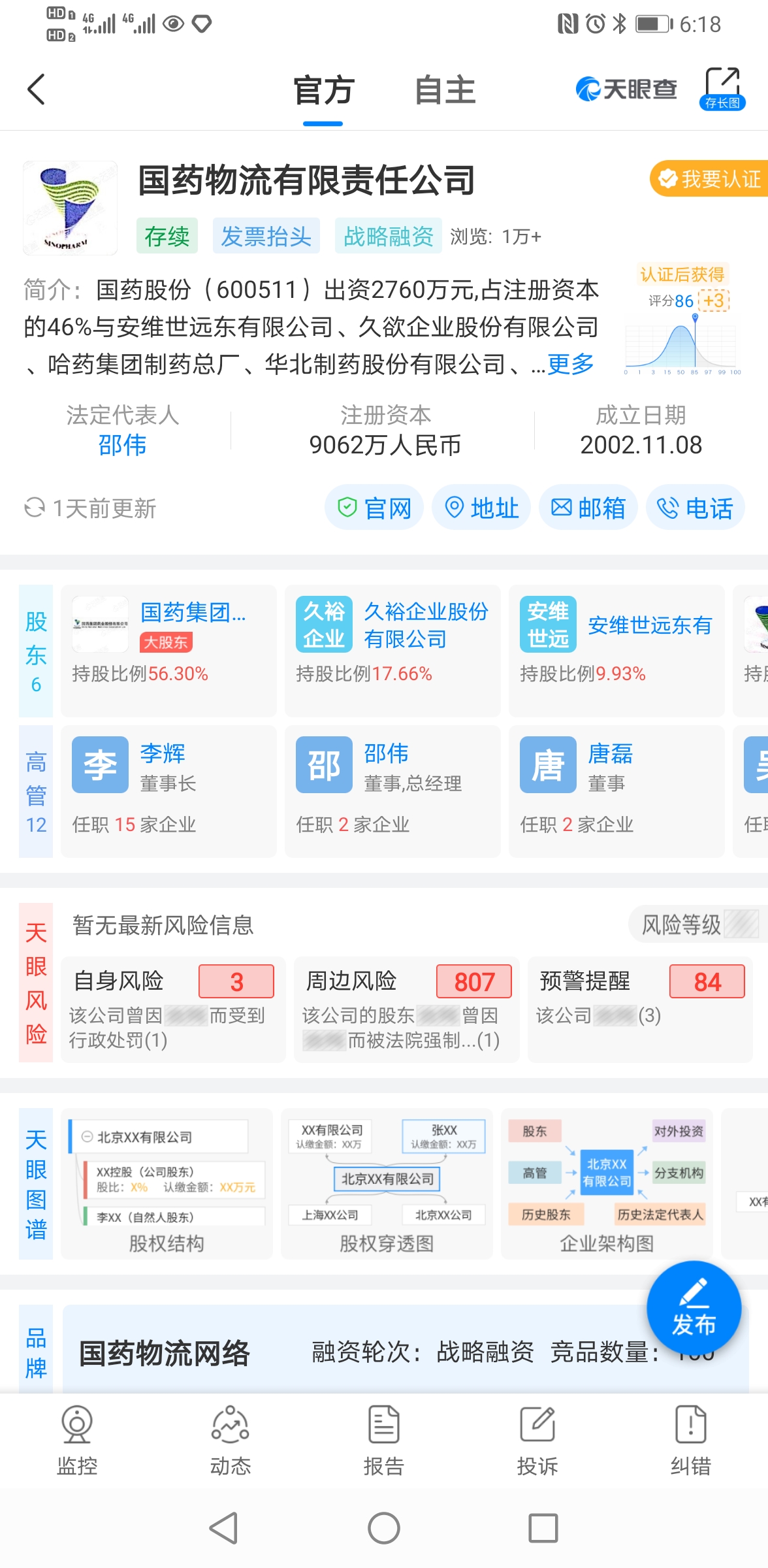Tap the 存长图 share icon
This screenshot has height=1568, width=768.
click(722, 88)
